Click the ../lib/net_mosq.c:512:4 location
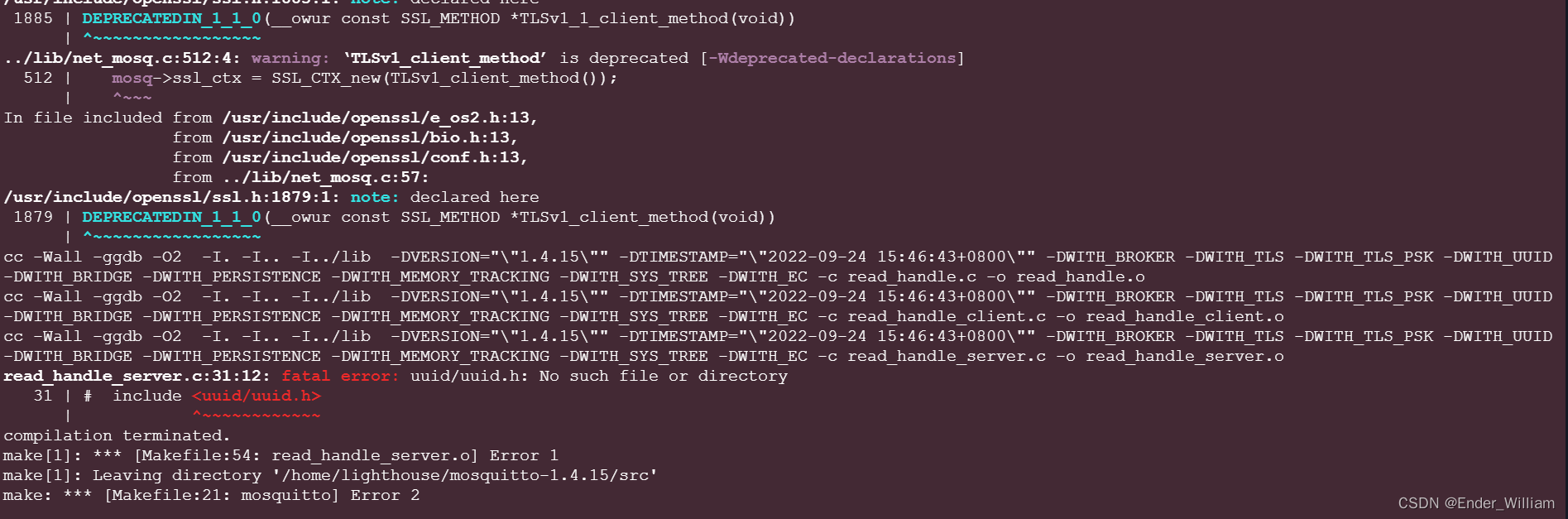The width and height of the screenshot is (1568, 519). tap(122, 59)
